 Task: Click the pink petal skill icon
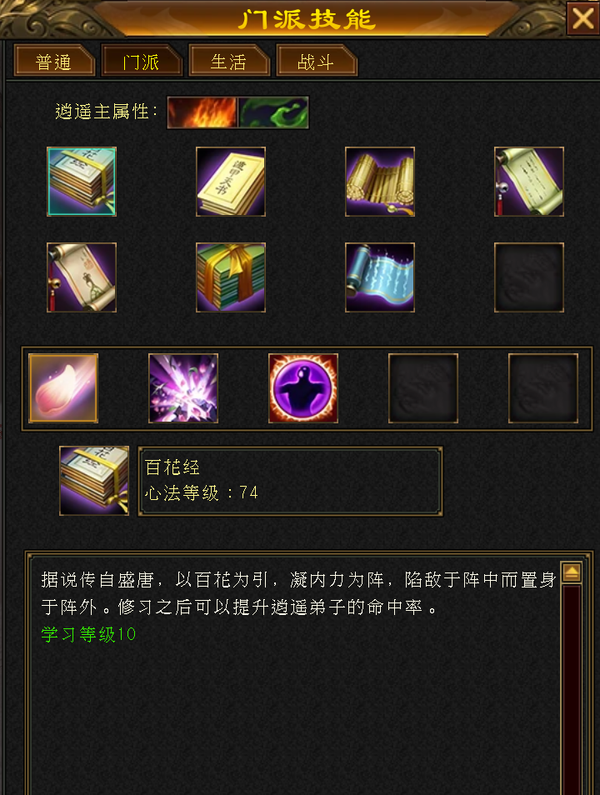(63, 388)
